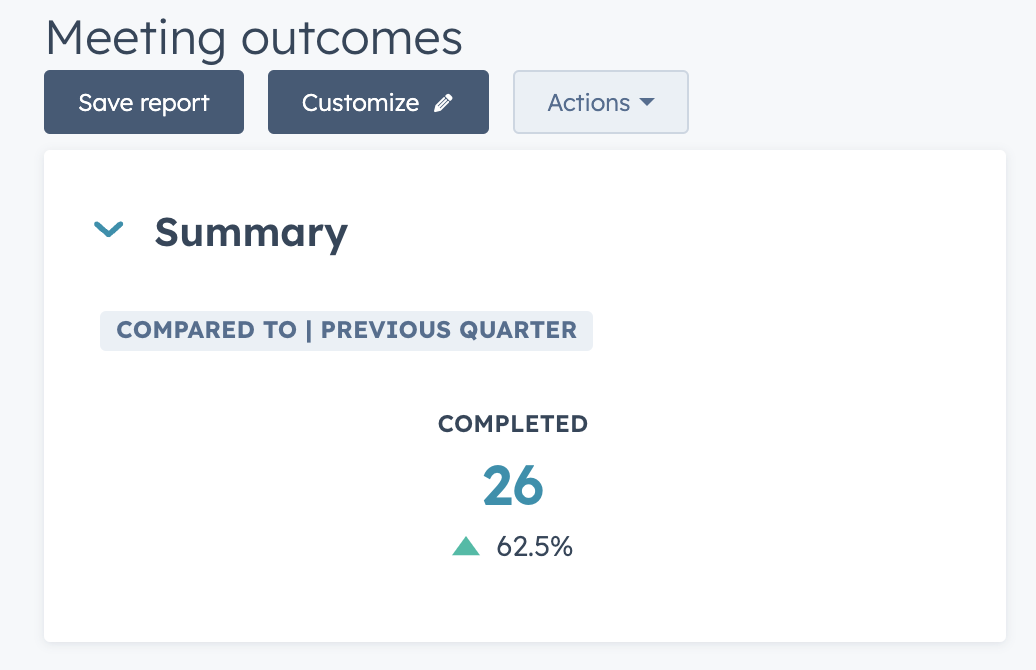Click the pipe separator in comparison badge
Viewport: 1036px width, 670px height.
[x=309, y=330]
